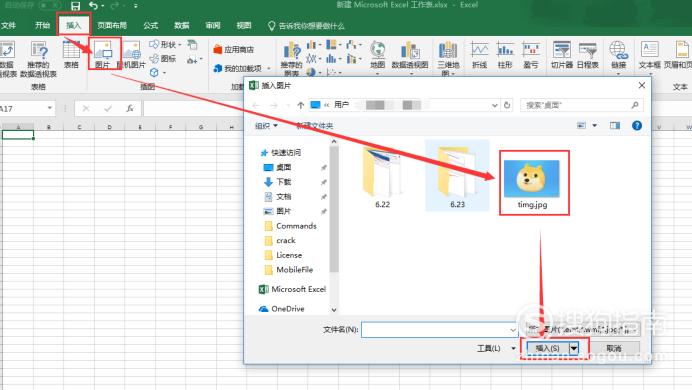Select Desktop (桌面) in navigation pane
692x390 pixels.
point(278,167)
